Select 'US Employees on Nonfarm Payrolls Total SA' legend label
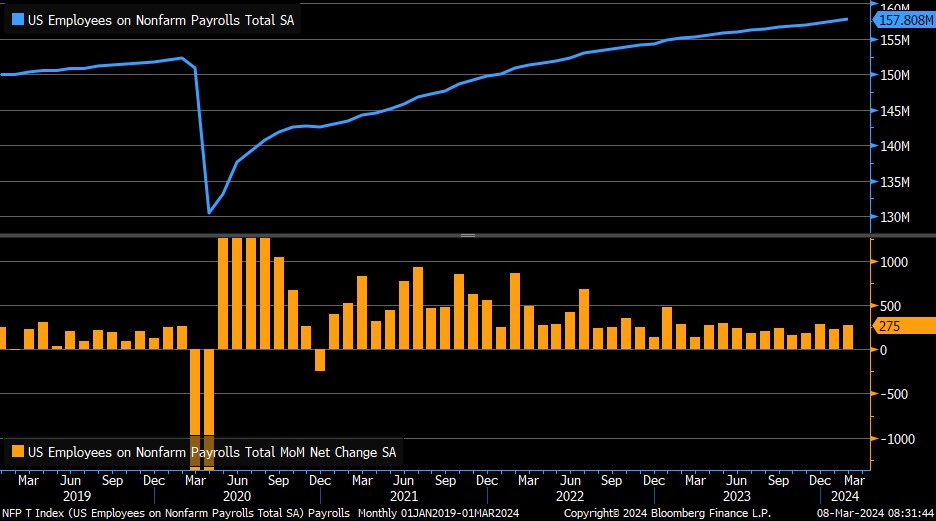Viewport: 936px width, 521px height. [x=160, y=17]
